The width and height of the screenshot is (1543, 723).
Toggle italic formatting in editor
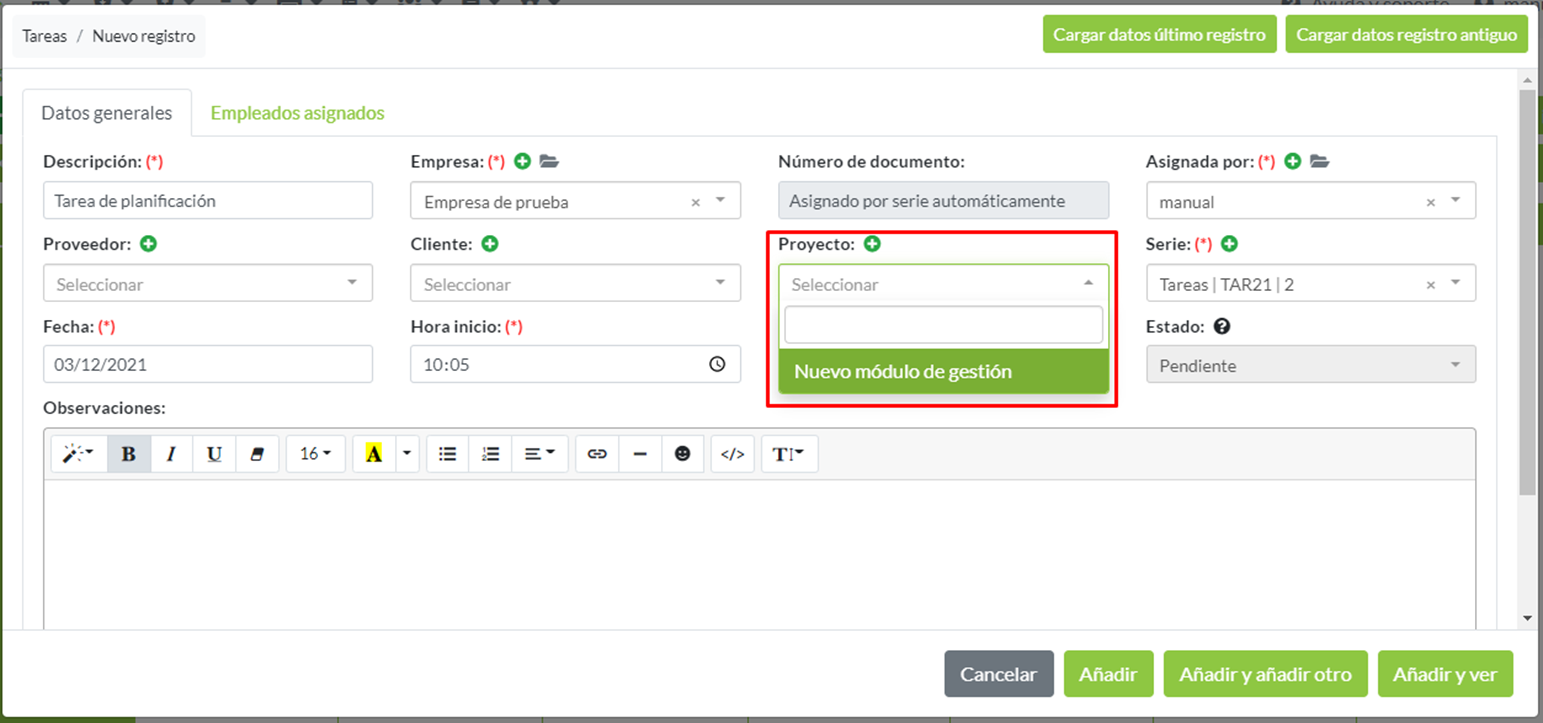(171, 454)
